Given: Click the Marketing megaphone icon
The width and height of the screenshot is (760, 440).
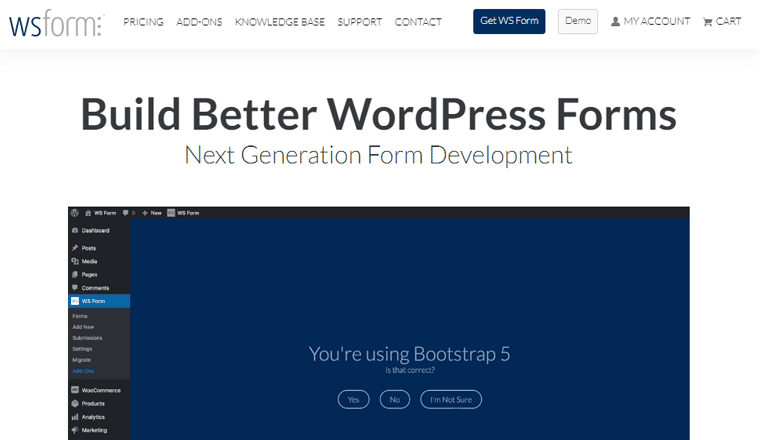Looking at the screenshot, I should [x=75, y=430].
